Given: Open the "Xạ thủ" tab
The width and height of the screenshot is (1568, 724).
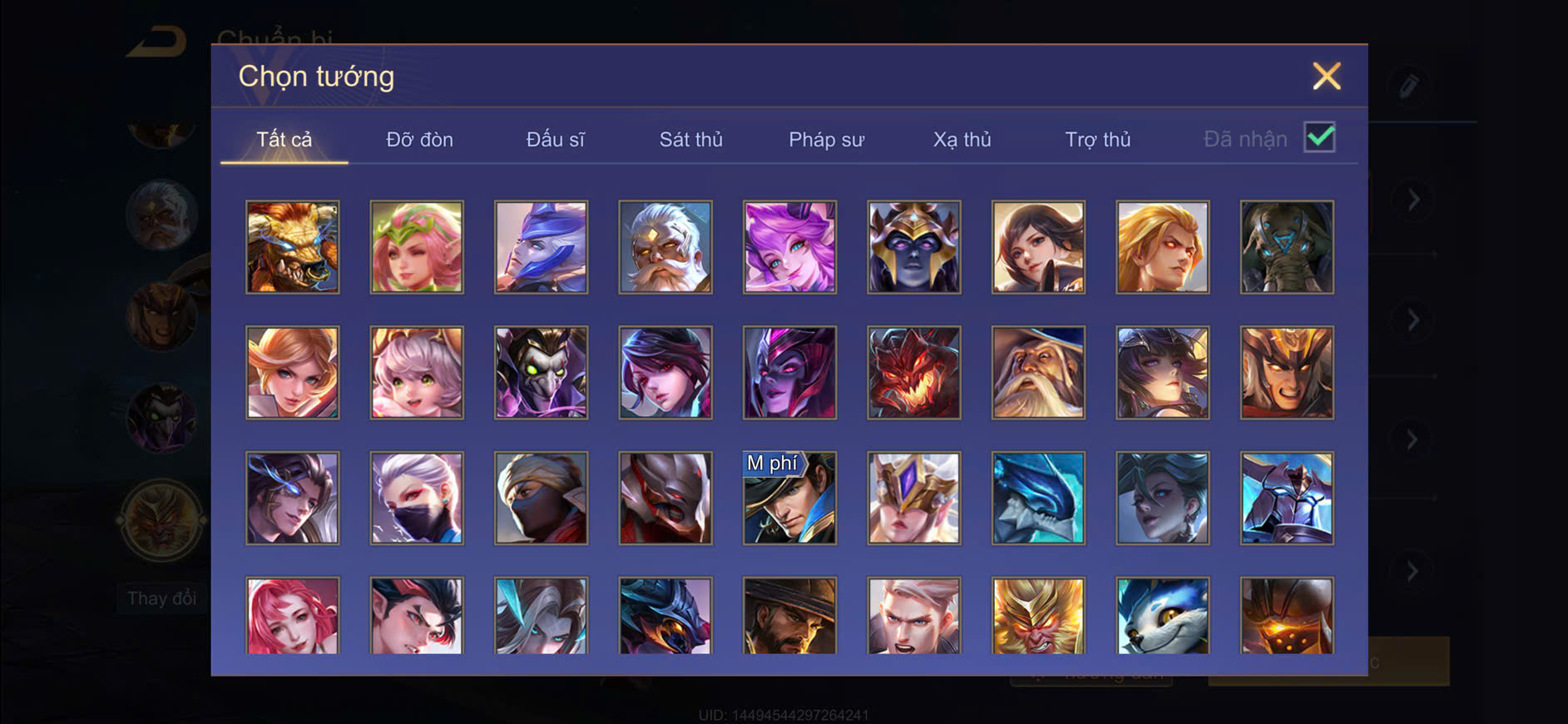Looking at the screenshot, I should point(962,139).
